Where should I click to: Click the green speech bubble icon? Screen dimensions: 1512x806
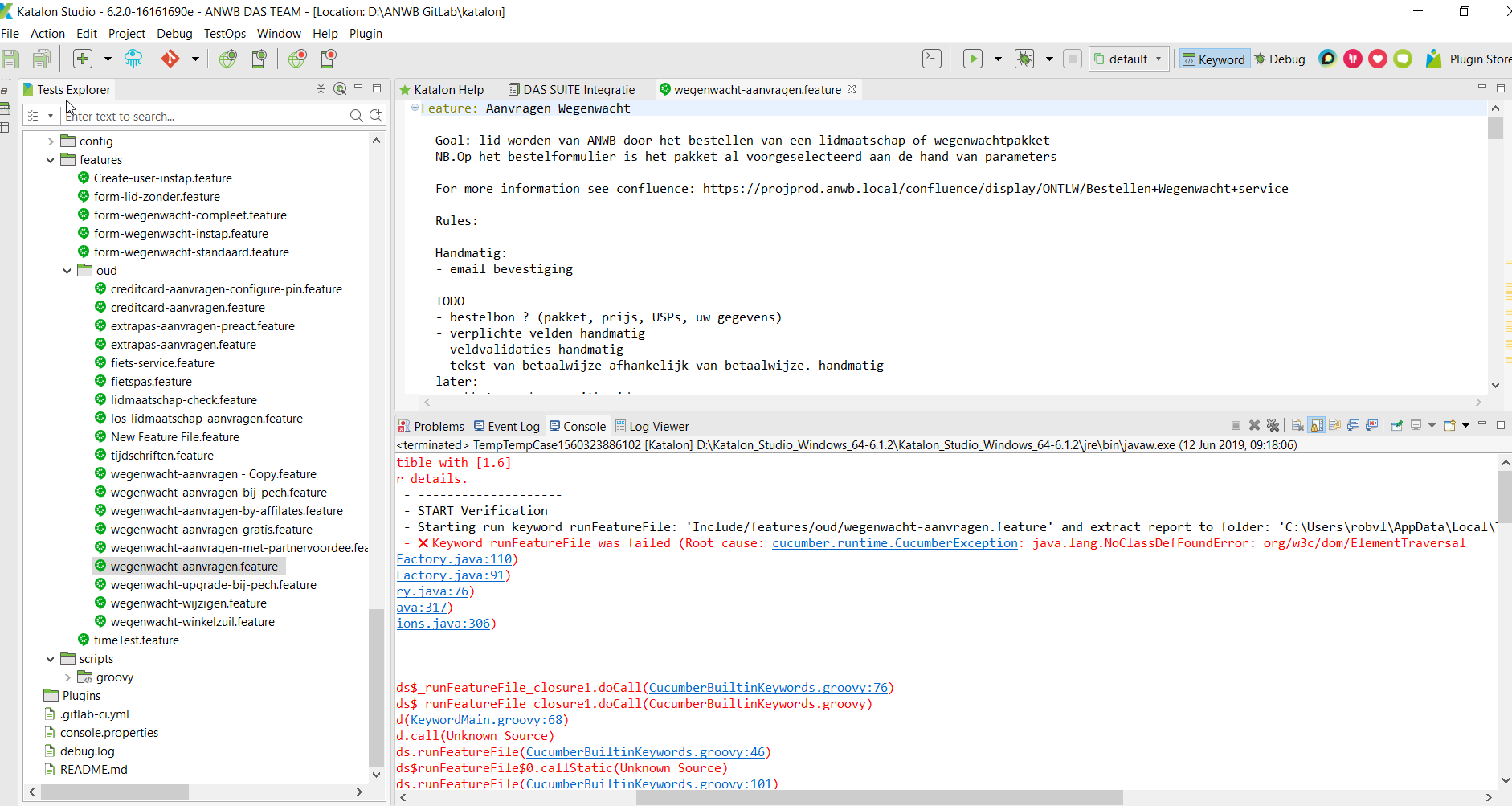[x=1403, y=59]
